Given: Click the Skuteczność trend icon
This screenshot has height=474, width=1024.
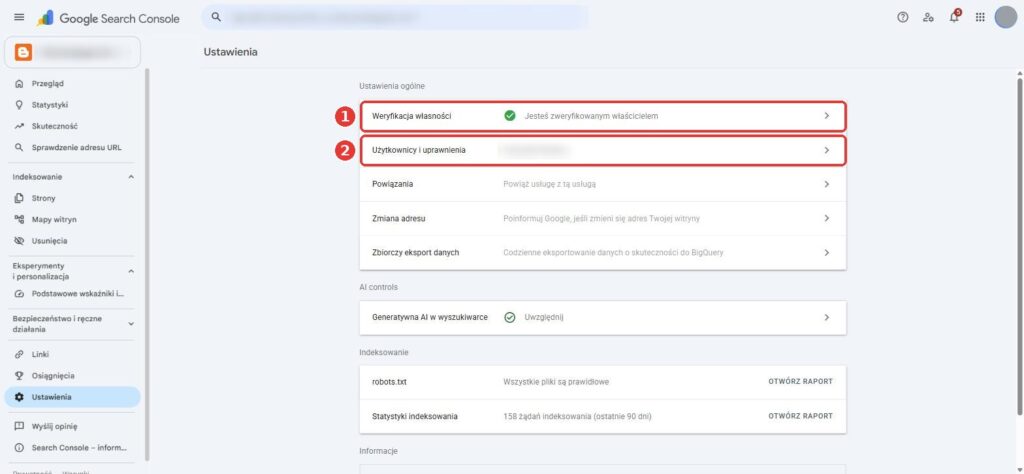Looking at the screenshot, I should [19, 126].
